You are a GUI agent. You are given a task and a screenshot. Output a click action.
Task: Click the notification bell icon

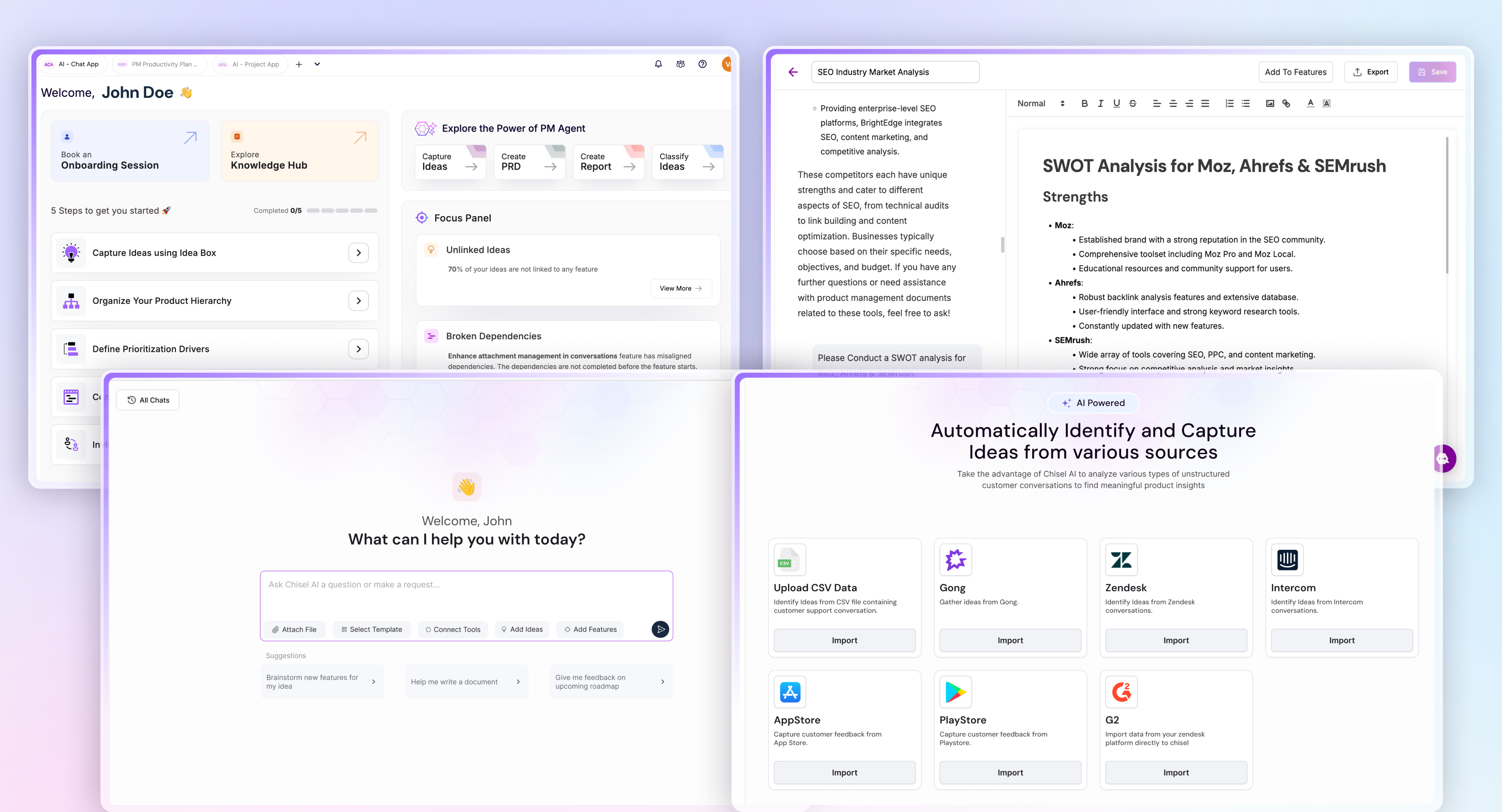658,64
